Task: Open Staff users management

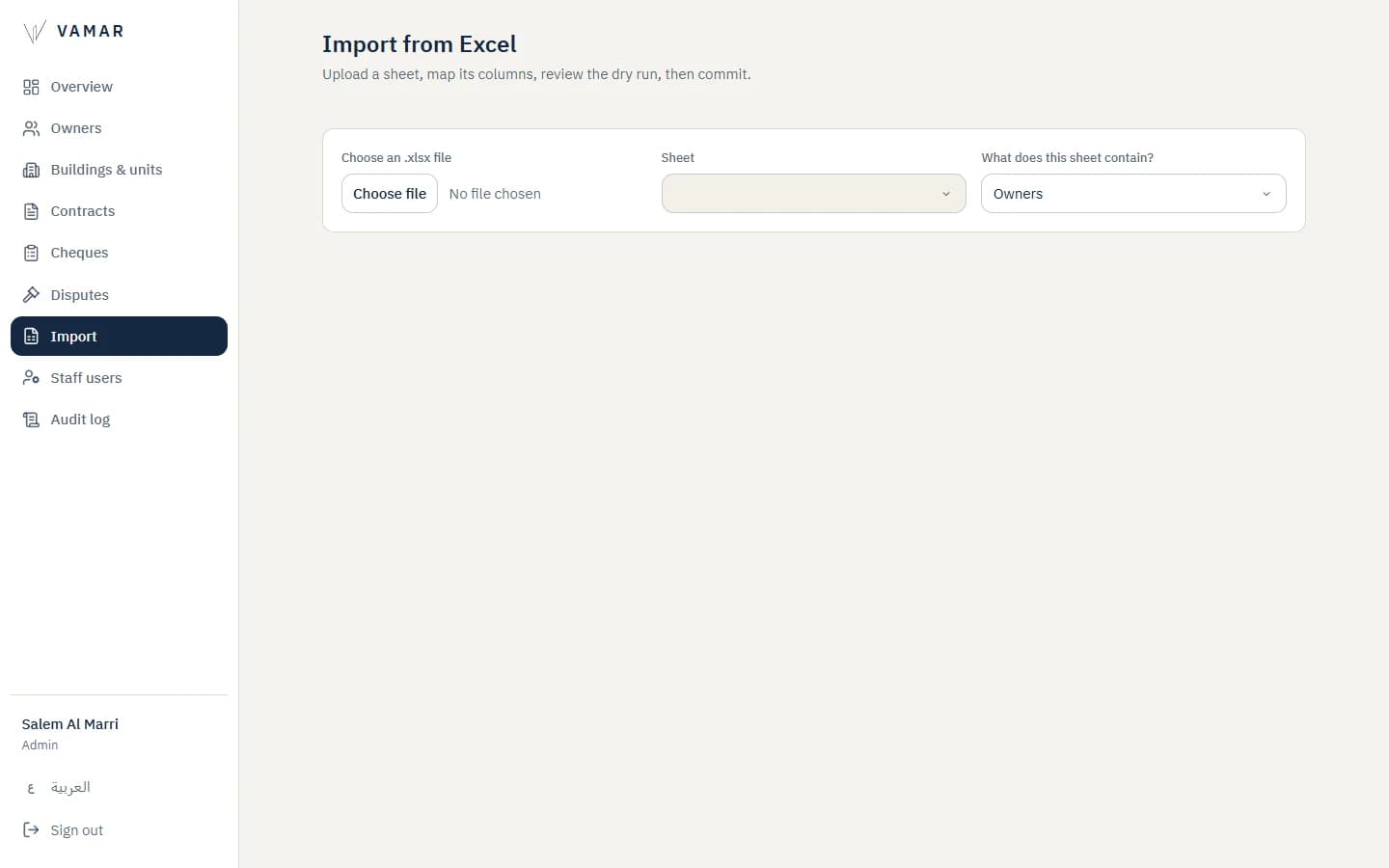Action: pos(119,378)
